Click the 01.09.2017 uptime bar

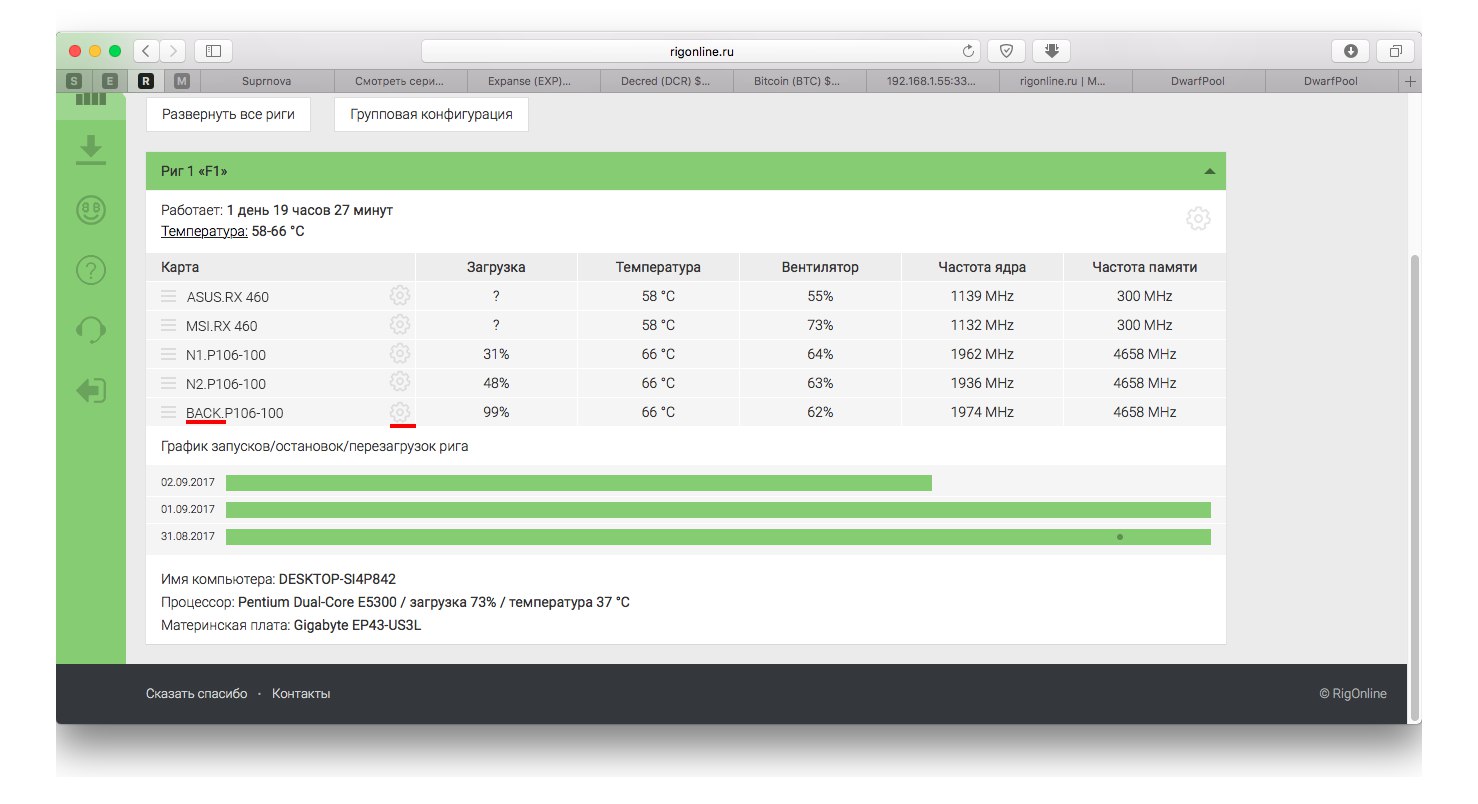tap(718, 510)
